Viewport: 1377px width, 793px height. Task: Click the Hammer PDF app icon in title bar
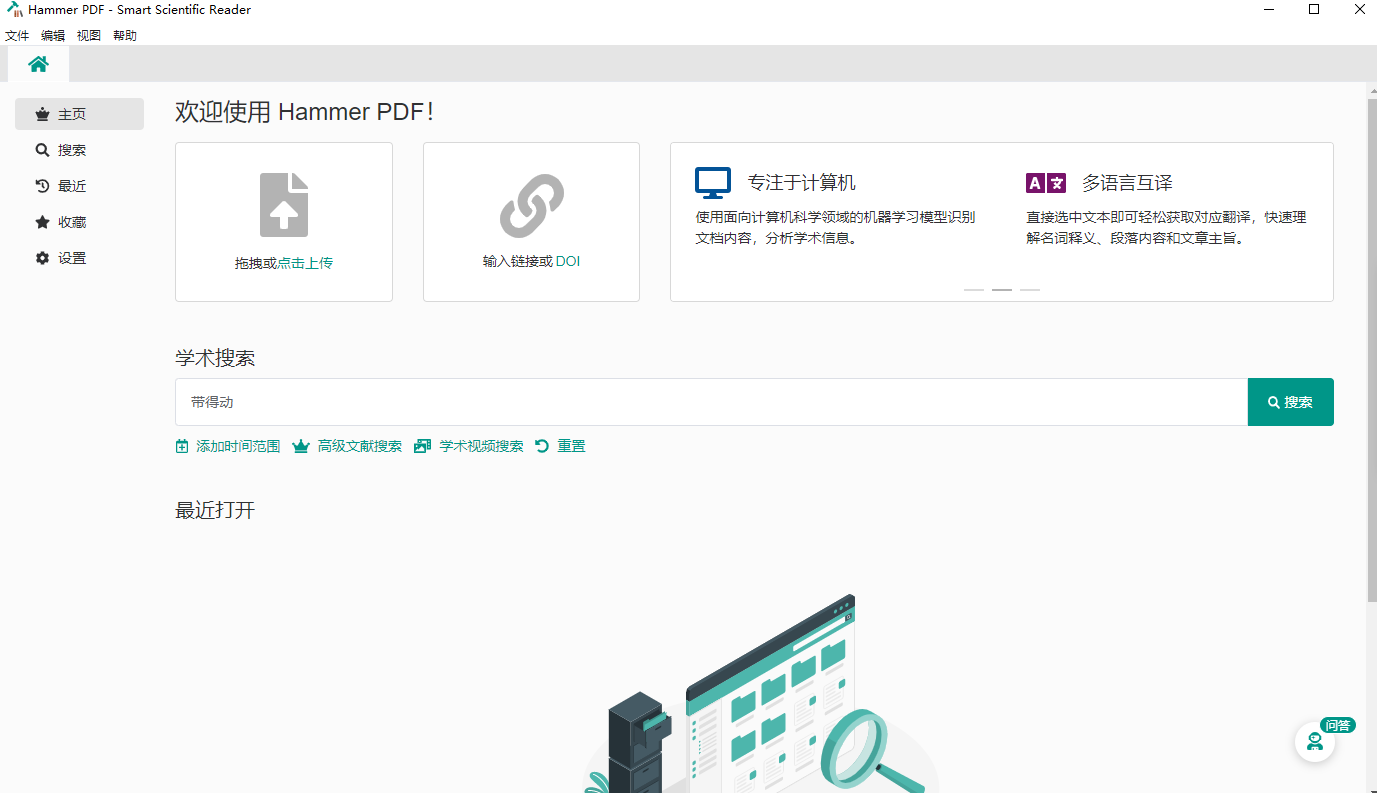coord(15,10)
